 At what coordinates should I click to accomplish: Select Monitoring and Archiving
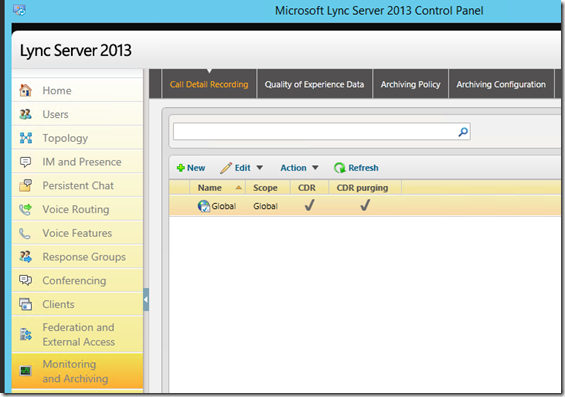[x=75, y=371]
